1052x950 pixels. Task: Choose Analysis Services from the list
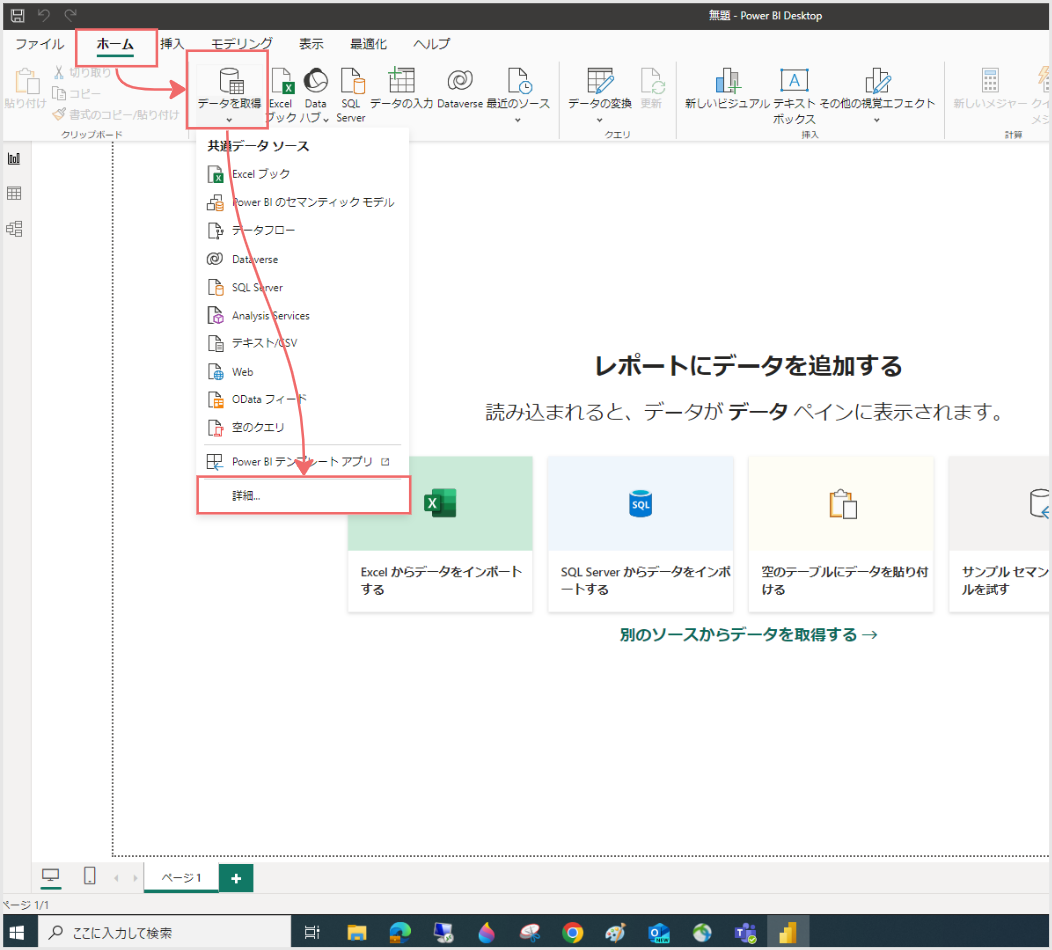[x=303, y=315]
